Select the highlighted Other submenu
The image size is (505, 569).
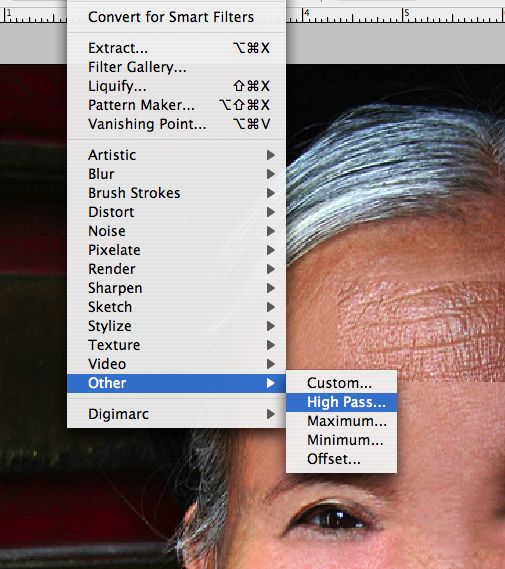pyautogui.click(x=176, y=383)
